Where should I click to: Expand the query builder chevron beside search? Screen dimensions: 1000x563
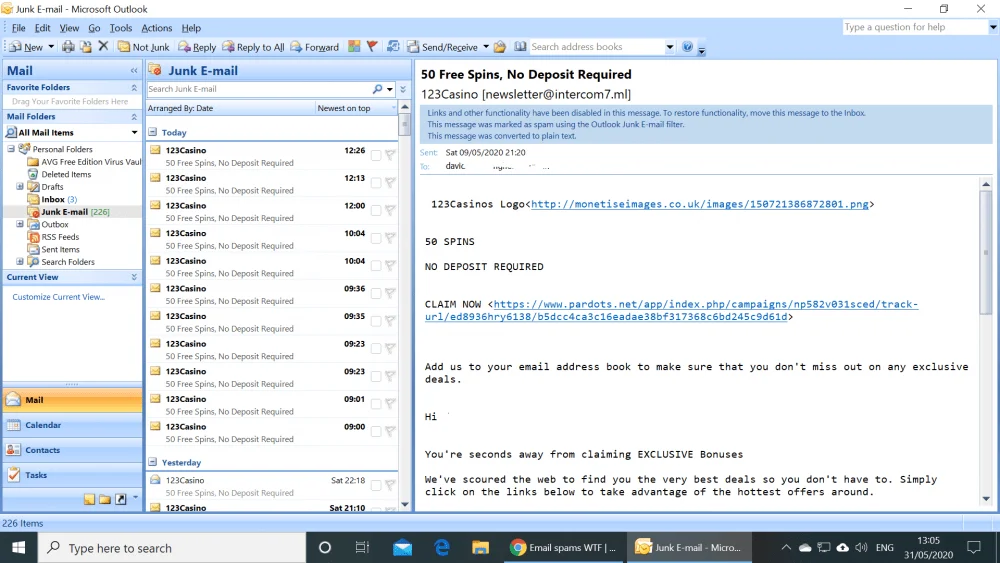click(403, 89)
